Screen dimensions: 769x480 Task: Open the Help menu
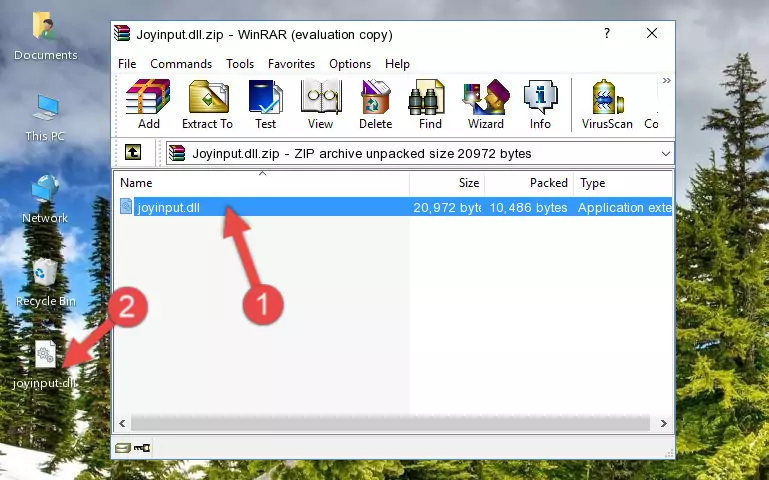[x=397, y=64]
